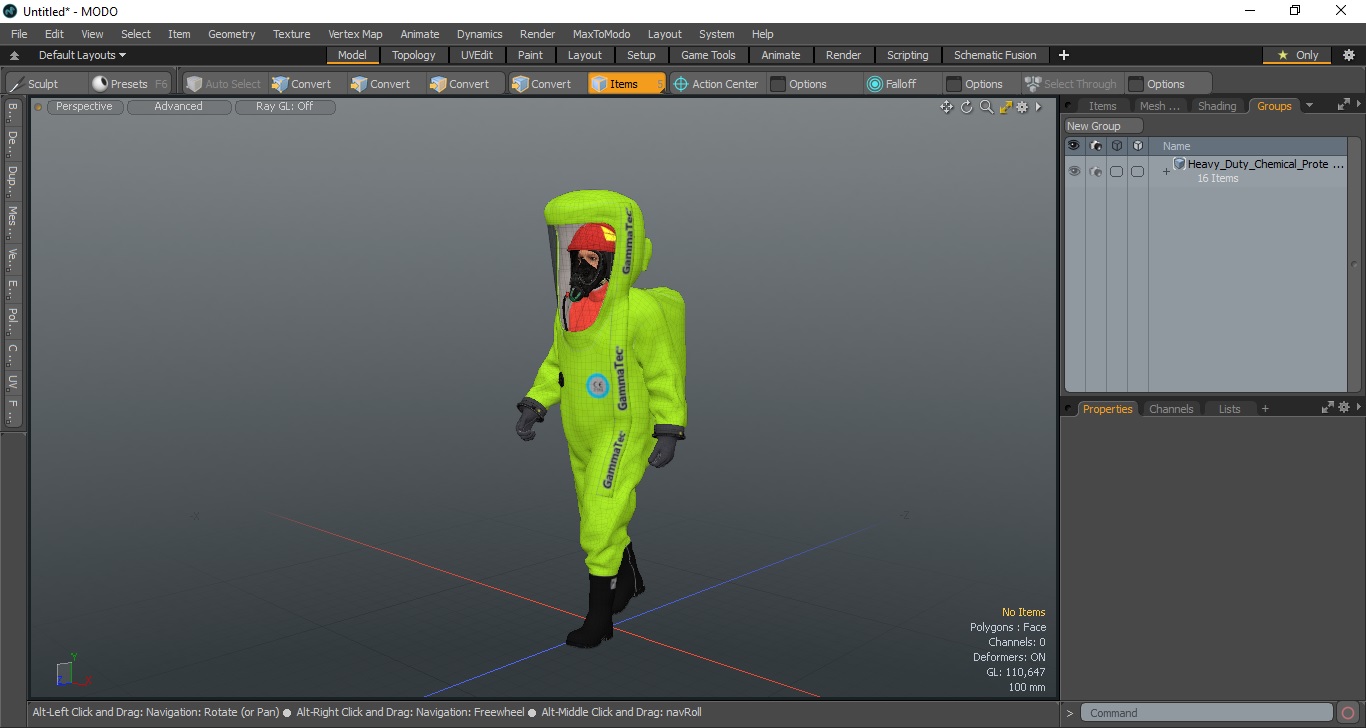Image resolution: width=1366 pixels, height=728 pixels.
Task: Switch to the Channels tab
Action: click(1171, 409)
